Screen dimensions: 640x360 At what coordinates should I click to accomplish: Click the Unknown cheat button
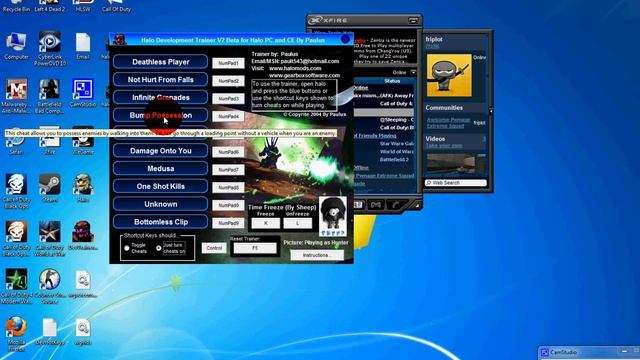tap(160, 204)
